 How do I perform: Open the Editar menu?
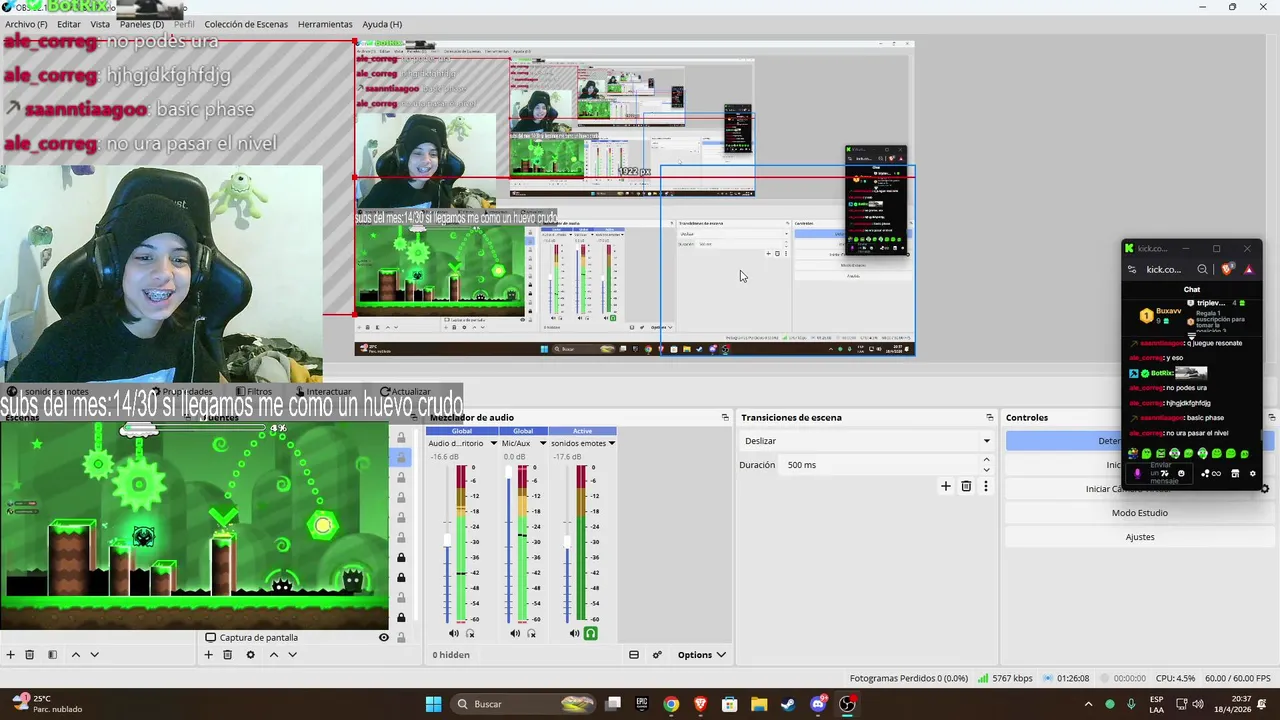[69, 24]
